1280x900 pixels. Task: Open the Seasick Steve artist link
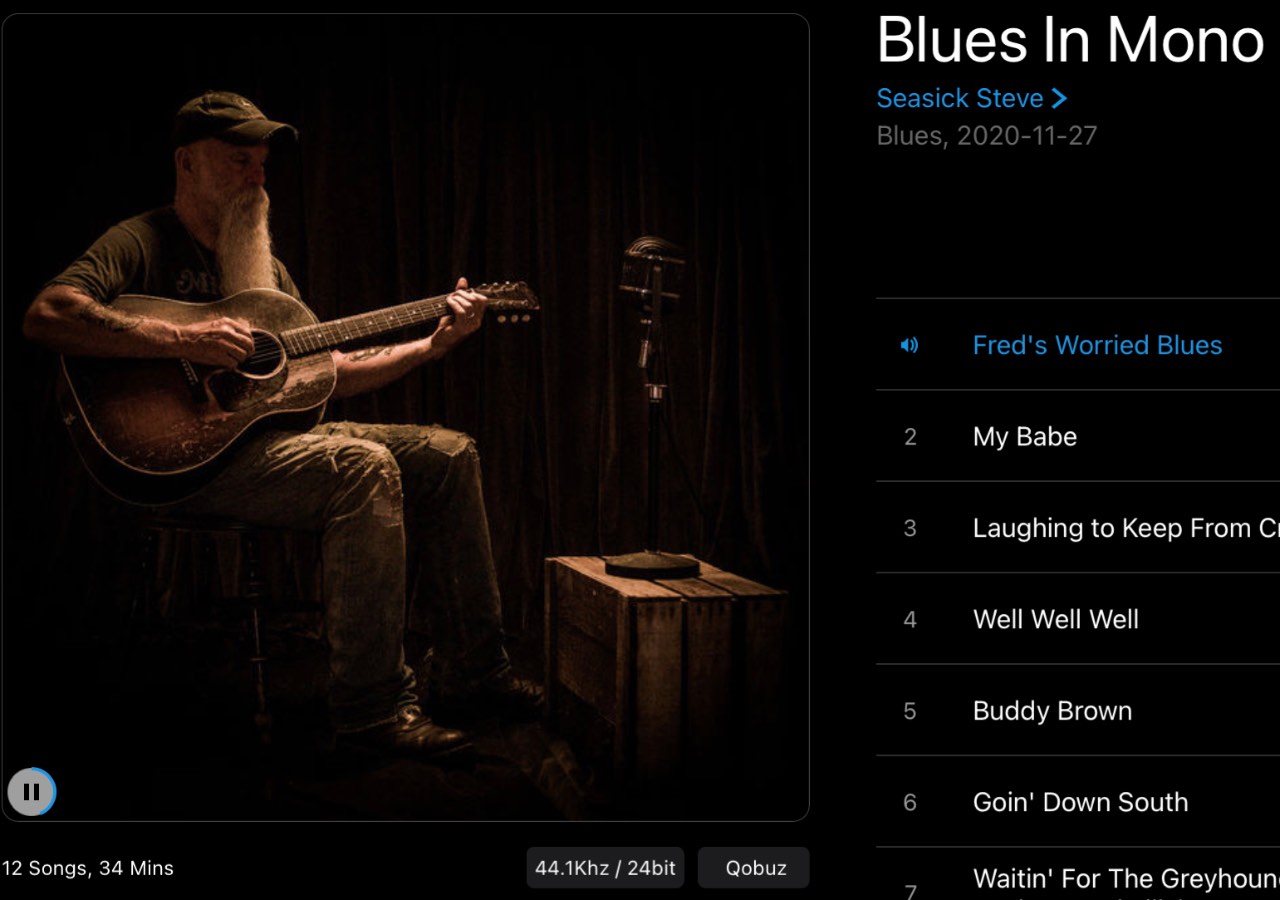coord(960,98)
